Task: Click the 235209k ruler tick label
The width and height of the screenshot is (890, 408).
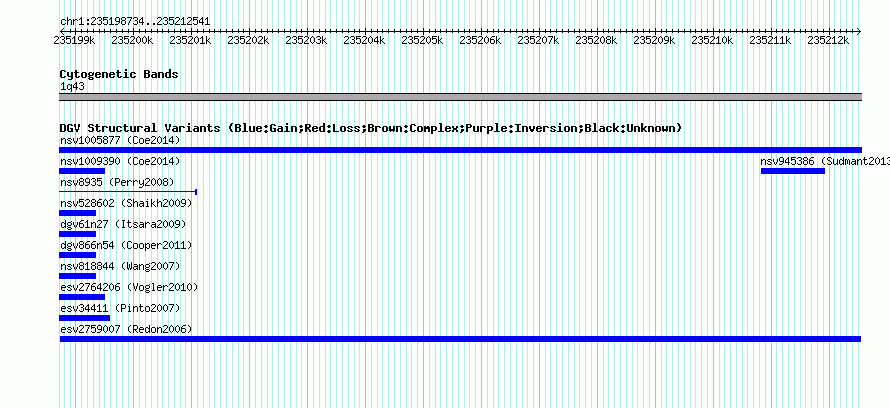Action: (654, 40)
